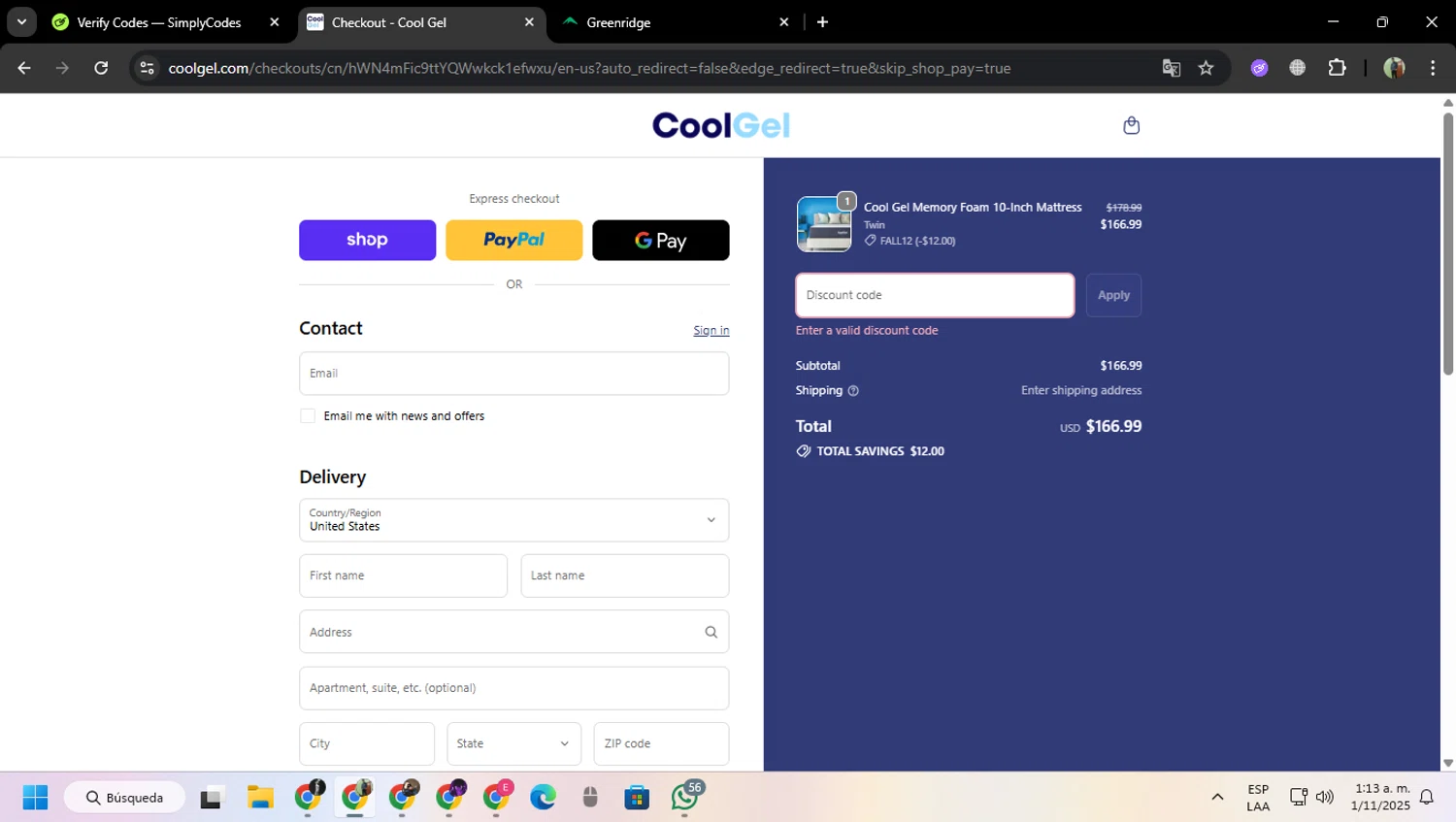Open the notifications bell in system tray
This screenshot has height=822, width=1456.
coord(1427,798)
